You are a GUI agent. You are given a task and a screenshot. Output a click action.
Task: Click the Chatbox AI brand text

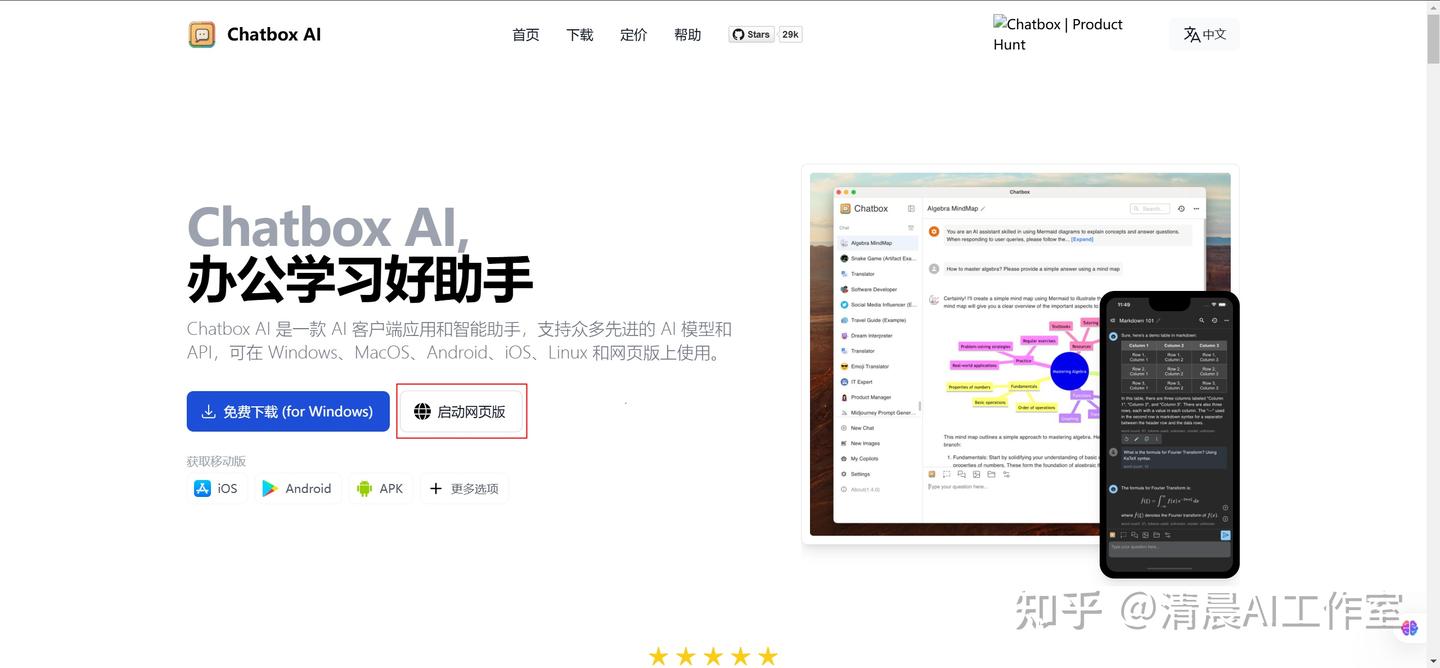pyautogui.click(x=274, y=34)
